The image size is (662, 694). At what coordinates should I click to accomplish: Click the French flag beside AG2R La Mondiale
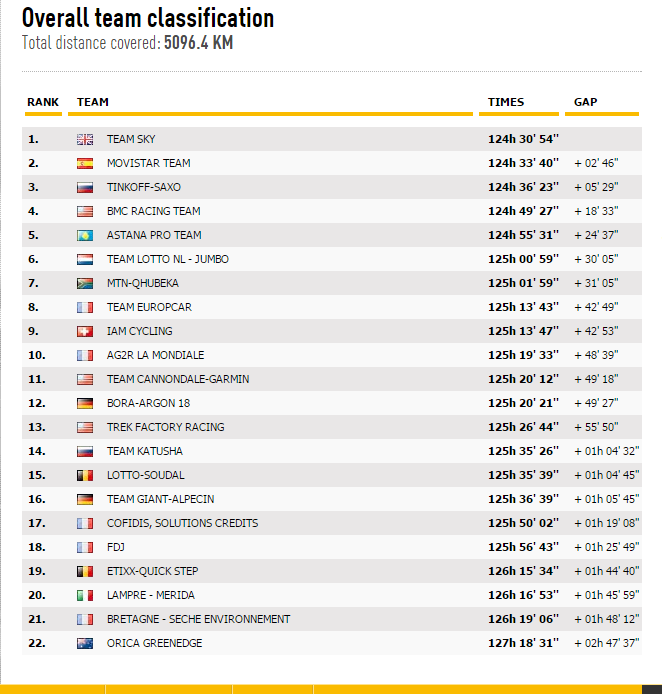point(85,355)
